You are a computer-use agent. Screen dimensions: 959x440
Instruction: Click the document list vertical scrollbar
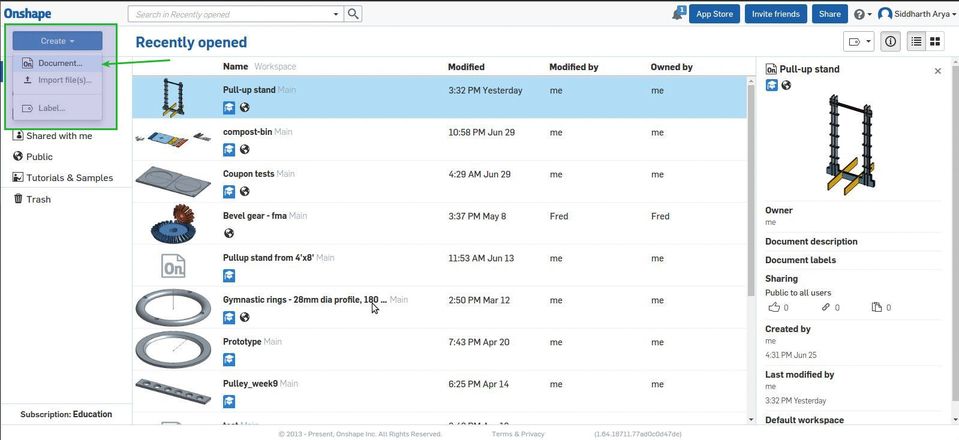(752, 190)
